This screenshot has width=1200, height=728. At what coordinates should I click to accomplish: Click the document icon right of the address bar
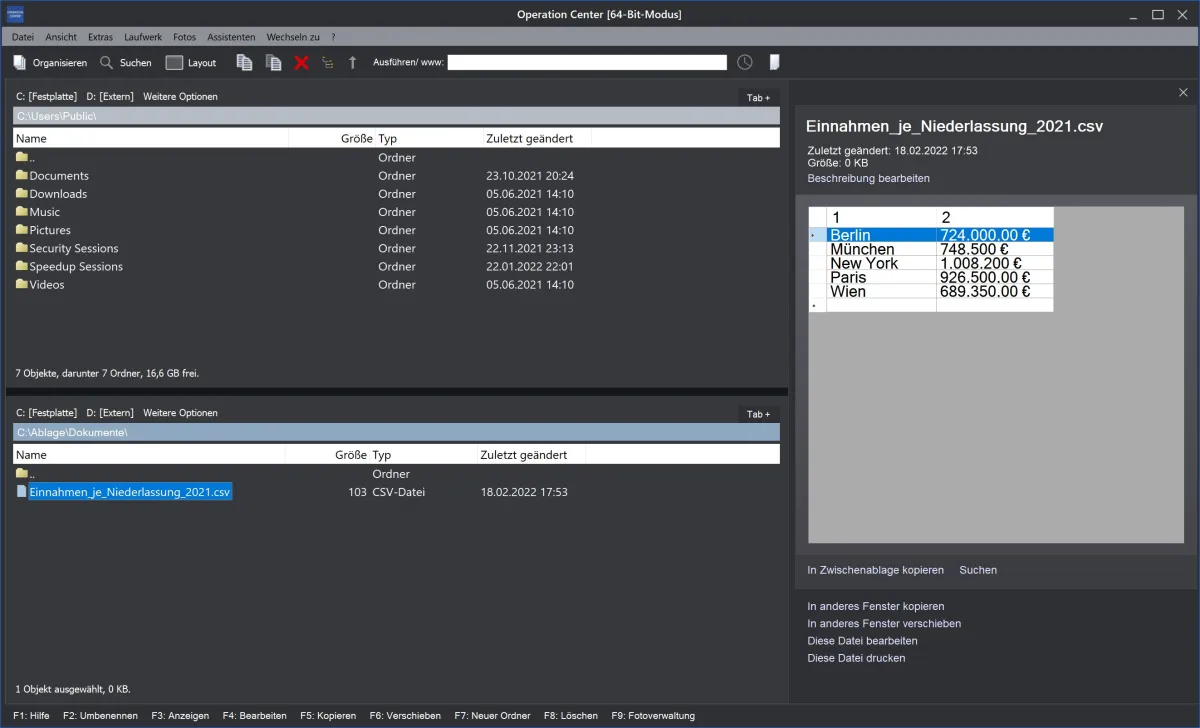pyautogui.click(x=773, y=61)
